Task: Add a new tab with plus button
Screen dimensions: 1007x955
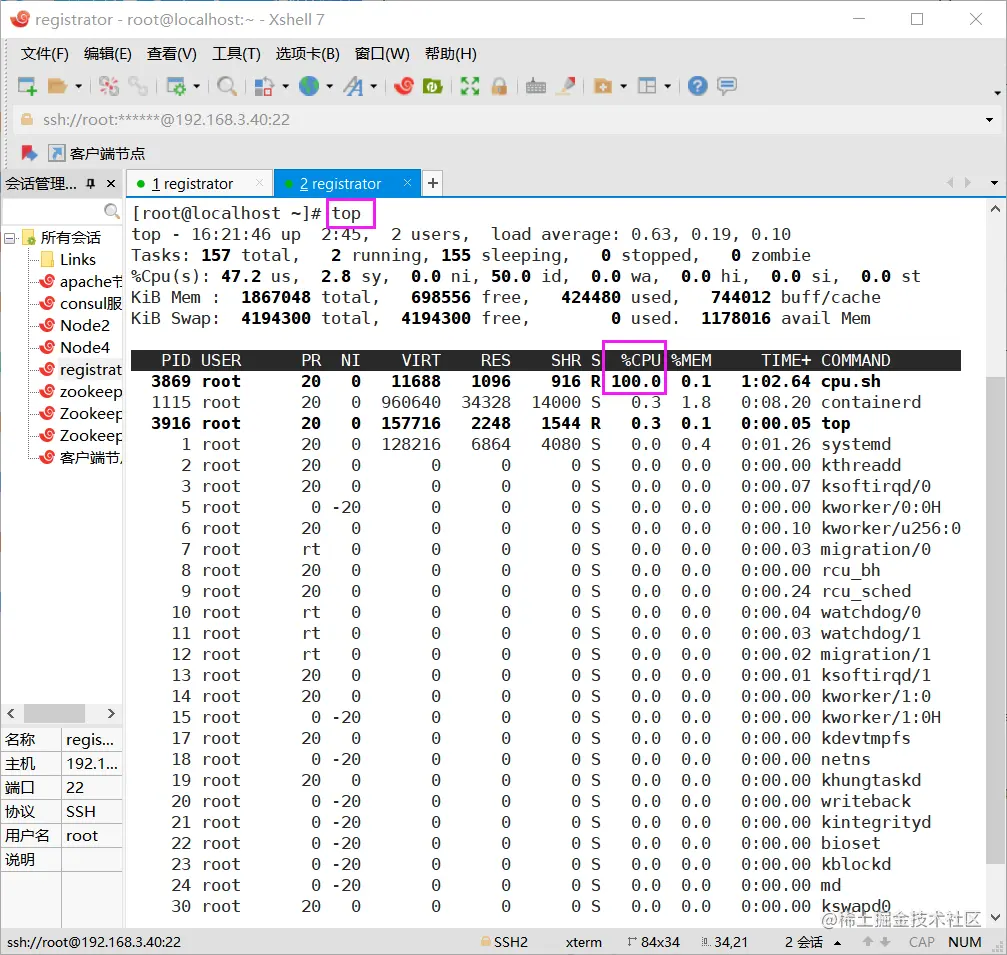Action: click(x=433, y=184)
